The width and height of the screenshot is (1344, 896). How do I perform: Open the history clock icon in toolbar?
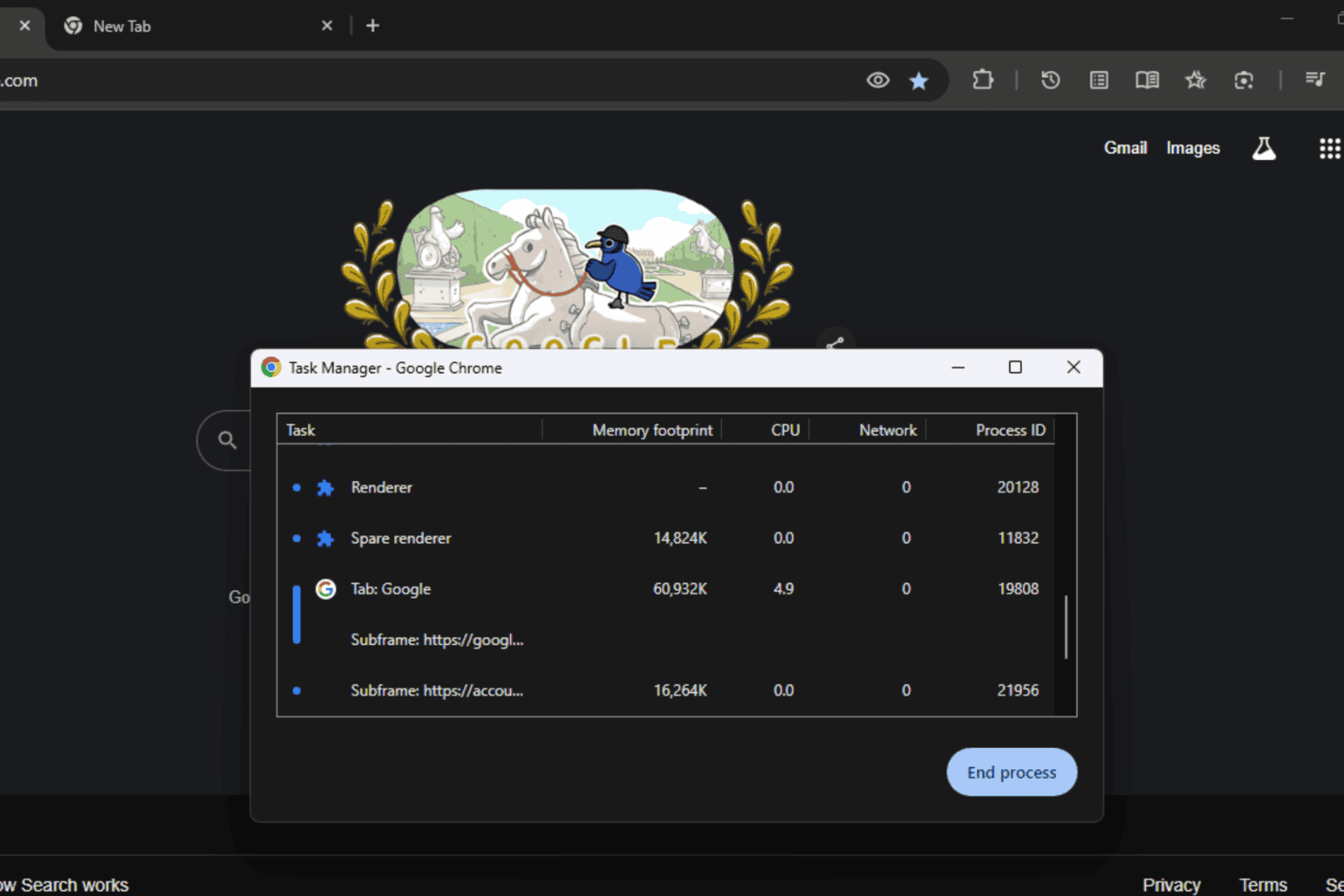1051,80
